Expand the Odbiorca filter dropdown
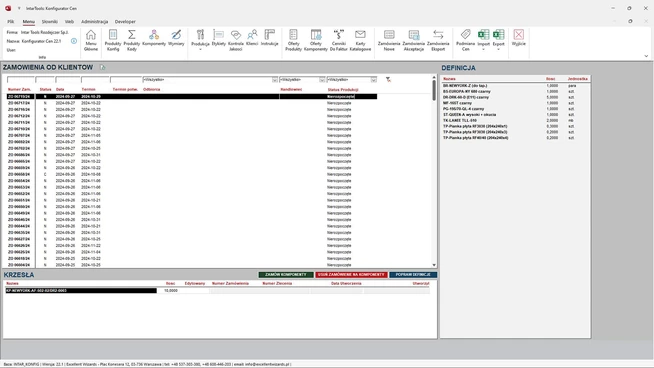Image resolution: width=654 pixels, height=368 pixels. coord(274,79)
